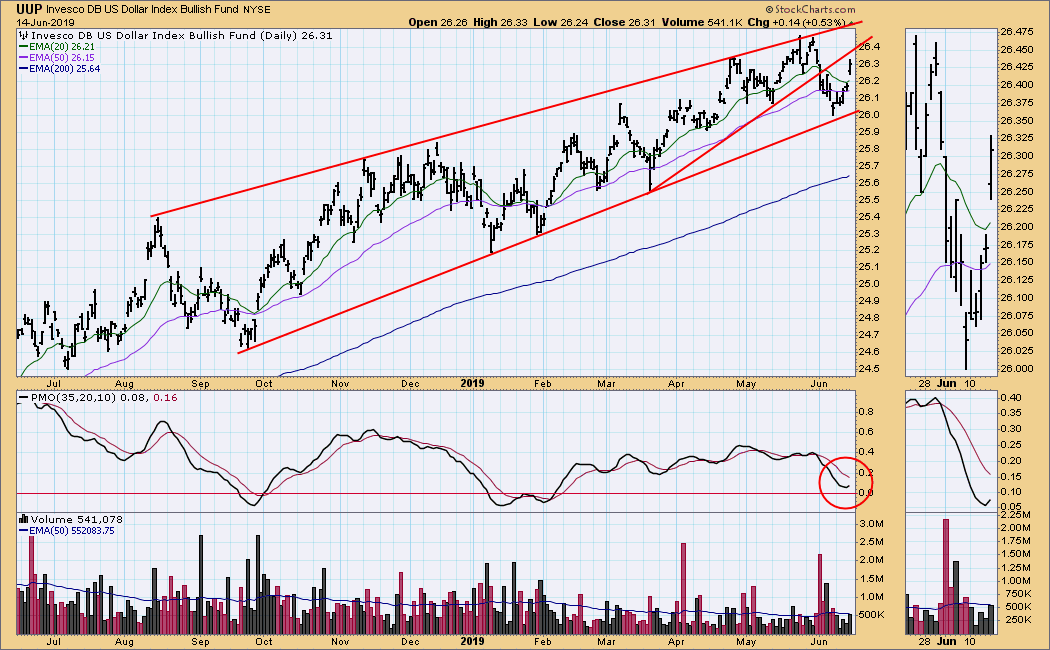Click the '25.9' price axis label

[869, 132]
